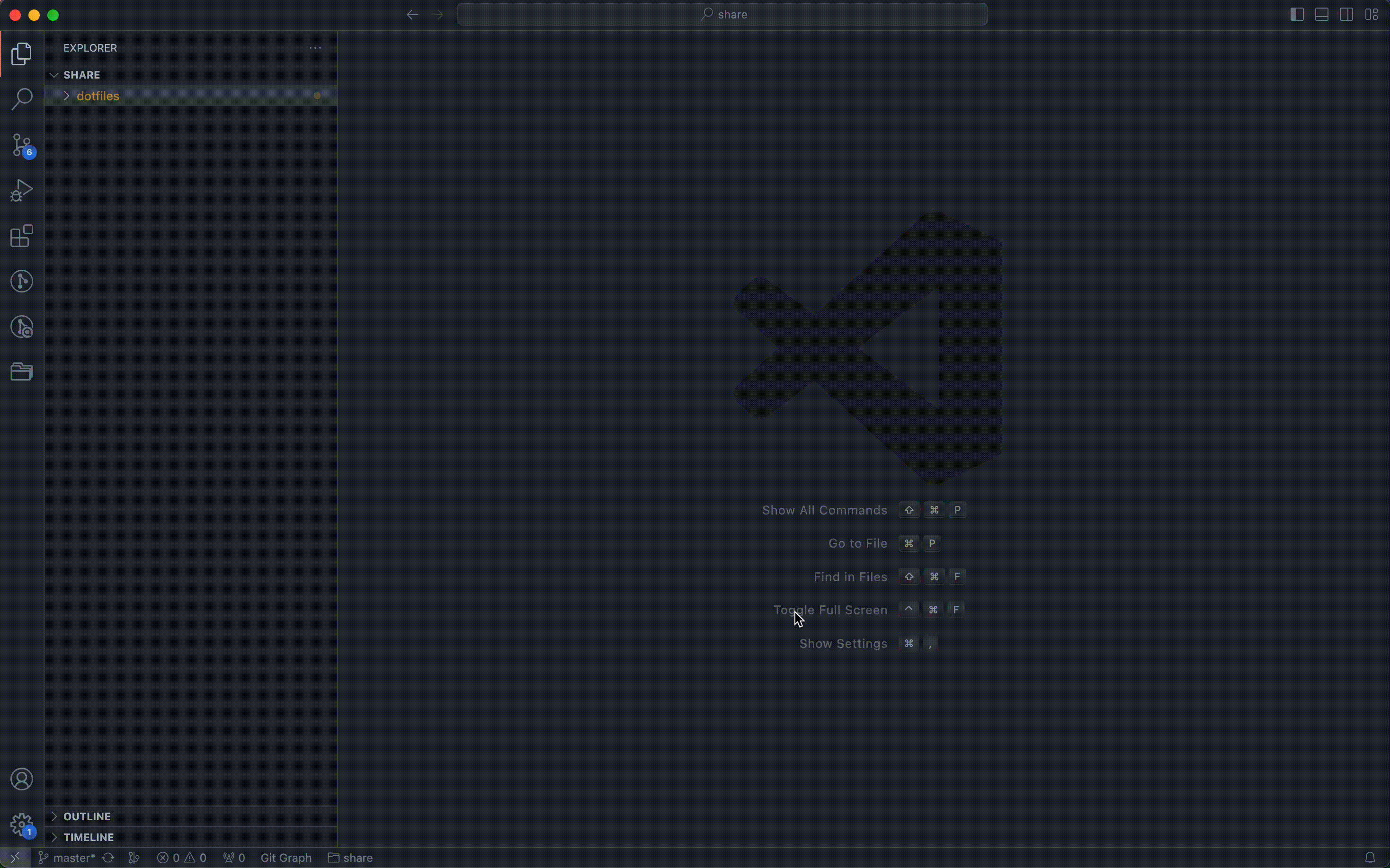Open the notifications bell

coord(1371,858)
